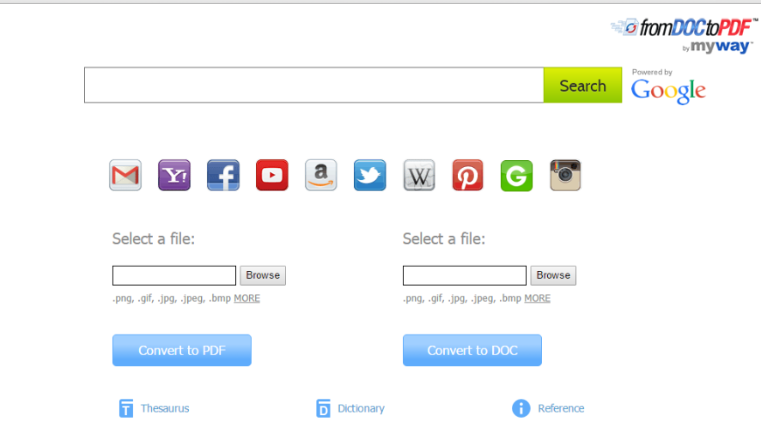Open the Reference link
The image size is (761, 442).
point(561,409)
